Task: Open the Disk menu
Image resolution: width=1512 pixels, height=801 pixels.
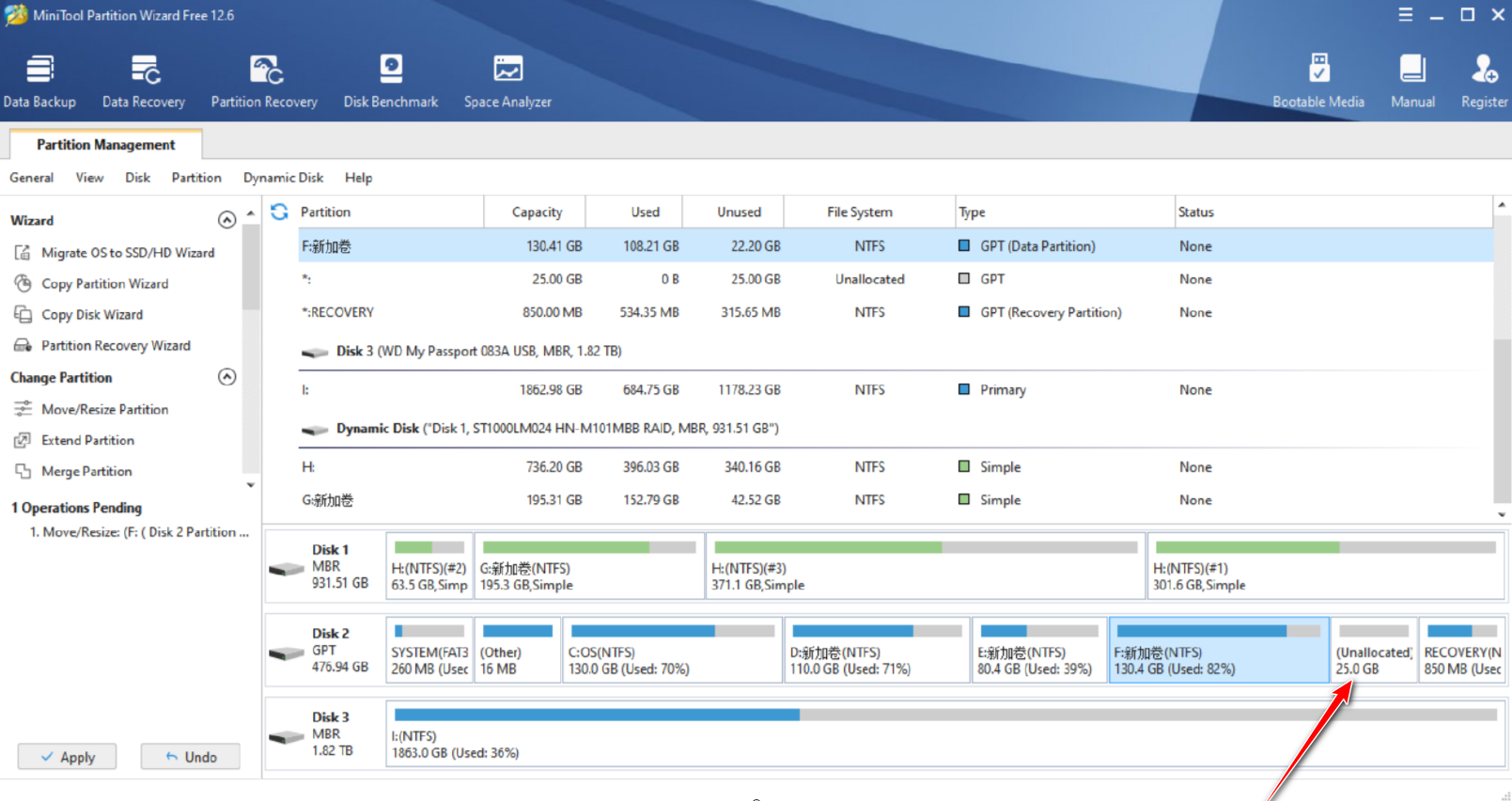Action: [x=137, y=178]
